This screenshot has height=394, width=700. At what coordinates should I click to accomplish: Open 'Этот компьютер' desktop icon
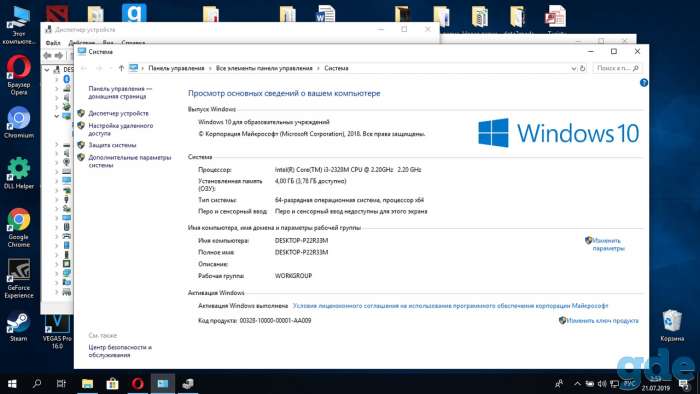(x=19, y=26)
